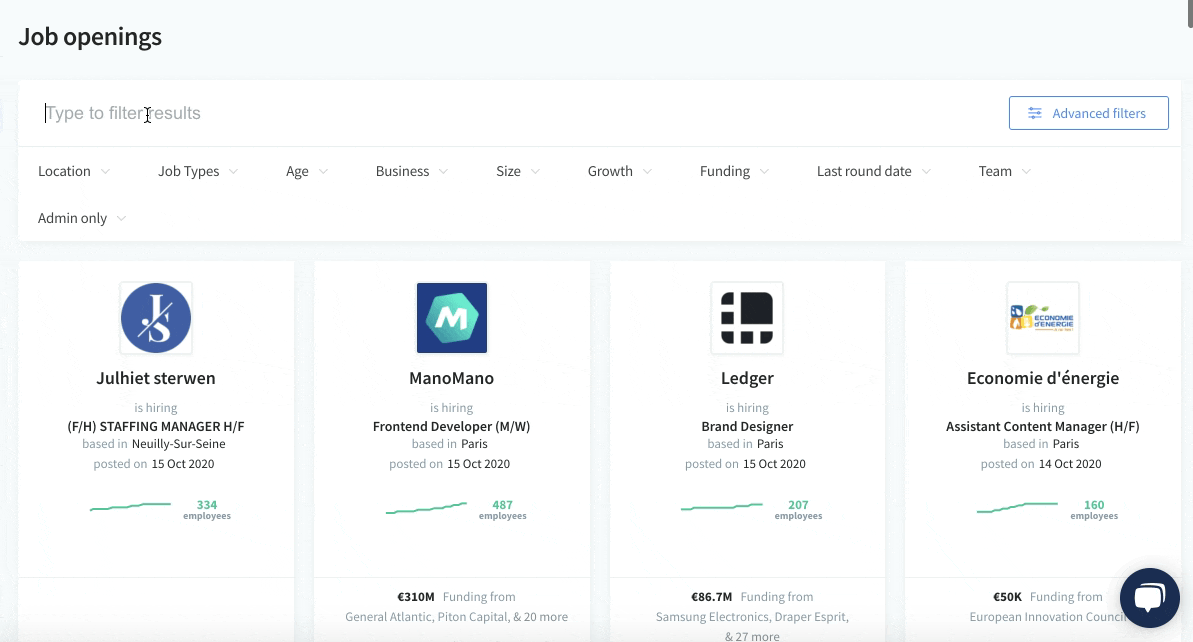Image resolution: width=1193 pixels, height=642 pixels.
Task: Click the Ledger company logo
Action: 747,318
